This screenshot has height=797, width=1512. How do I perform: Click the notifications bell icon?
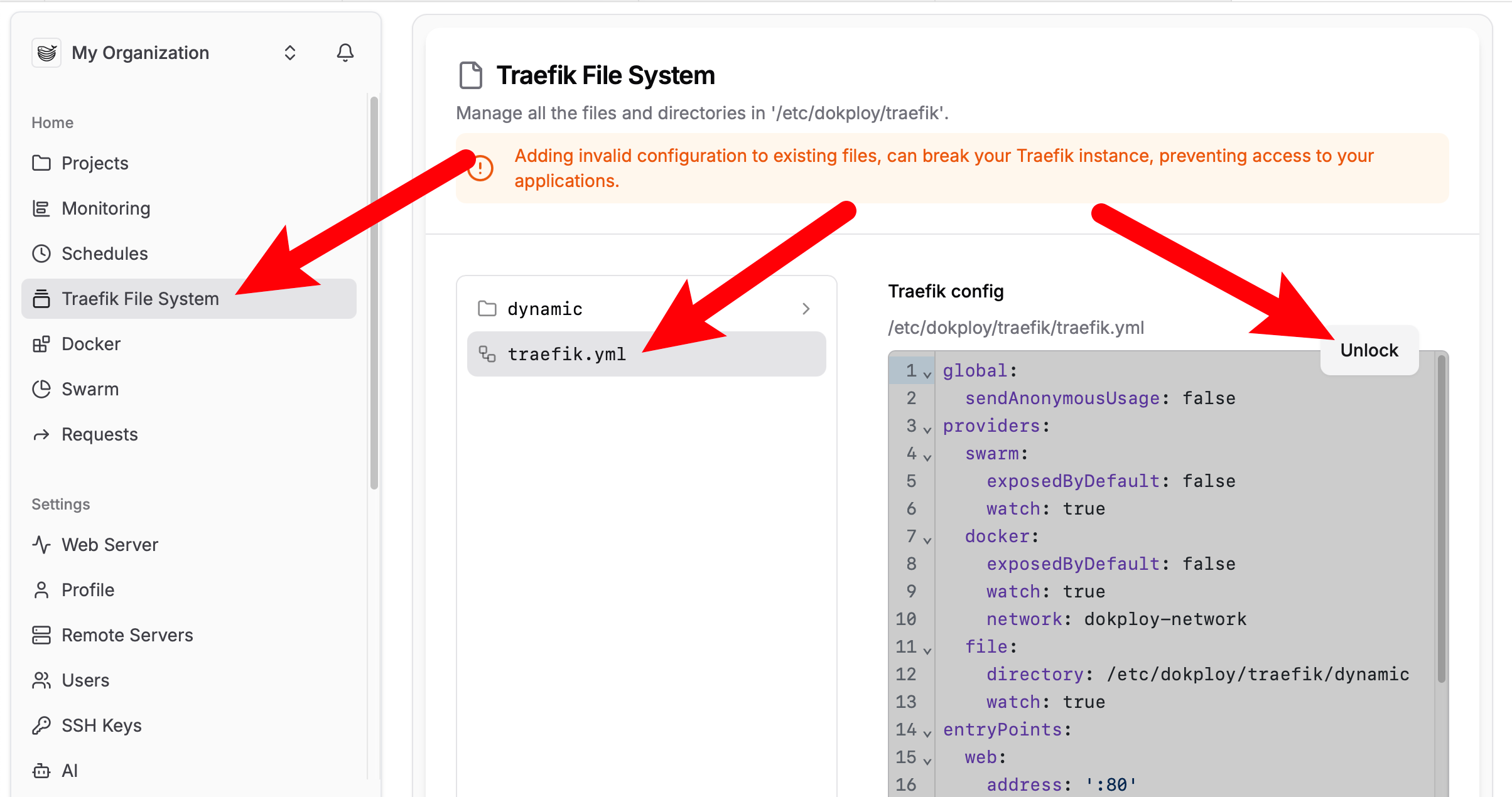(x=345, y=53)
